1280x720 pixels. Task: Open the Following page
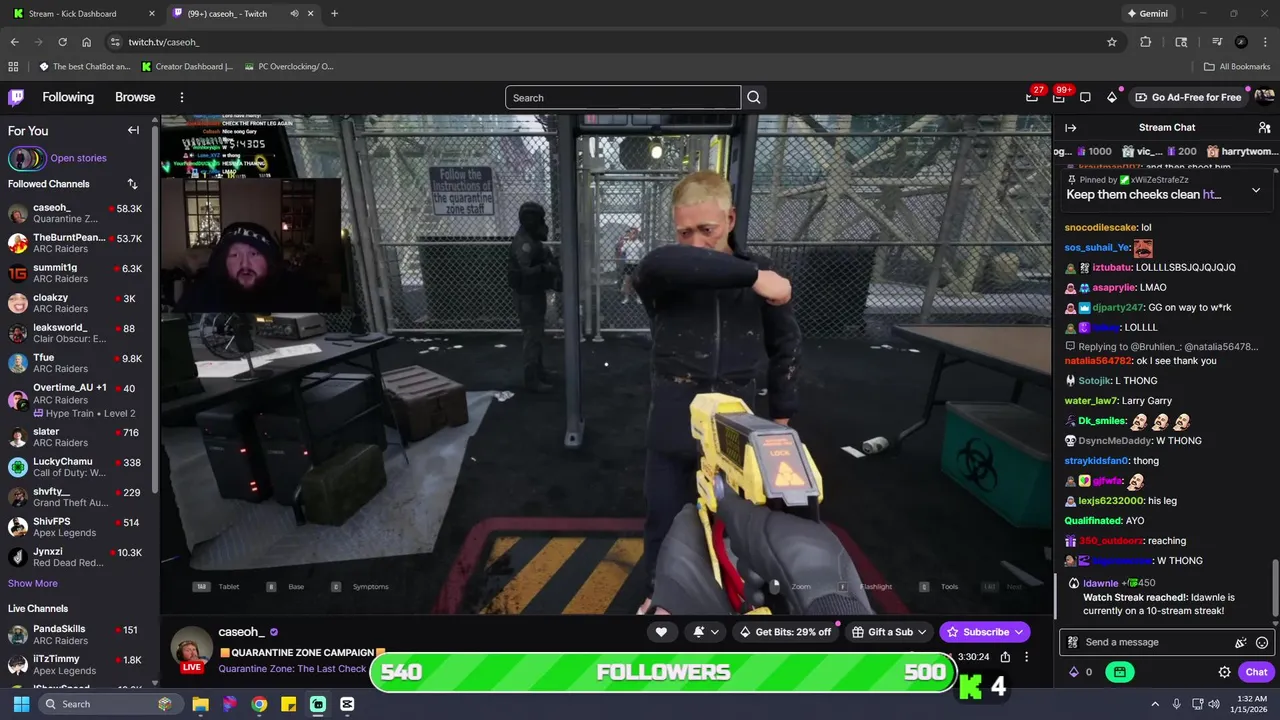[x=68, y=97]
